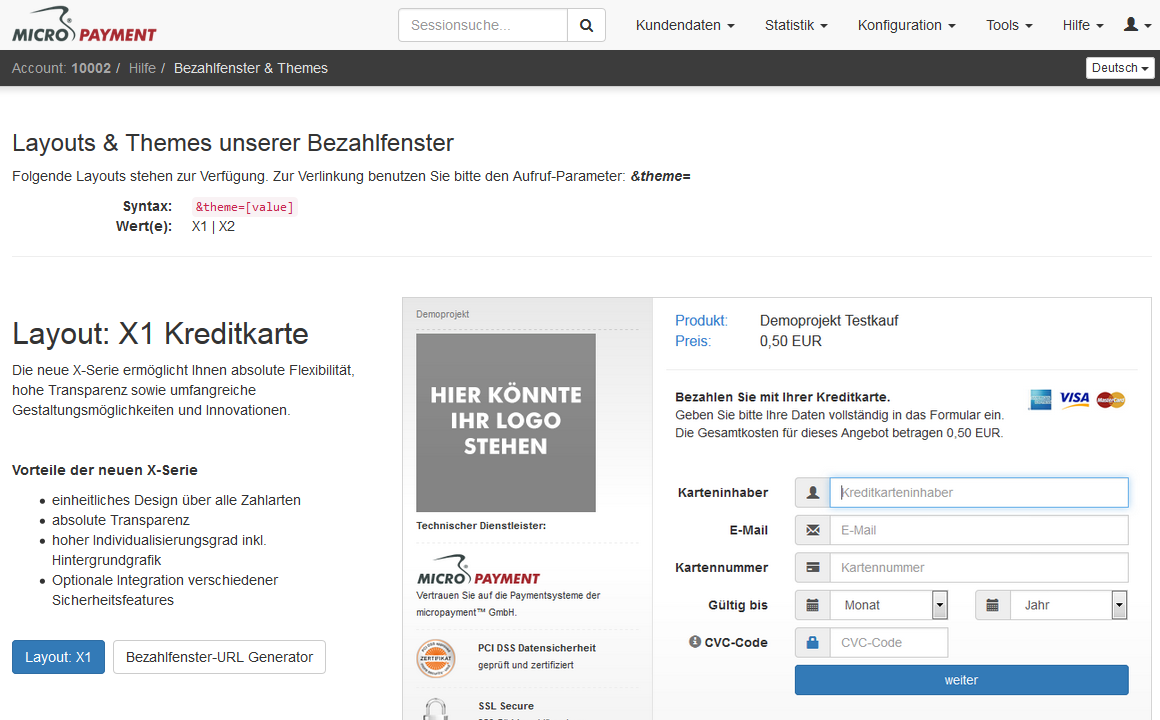Screen dimensions: 1160x720
Task: Click the SSL Secure padlock icon
Action: click(436, 710)
